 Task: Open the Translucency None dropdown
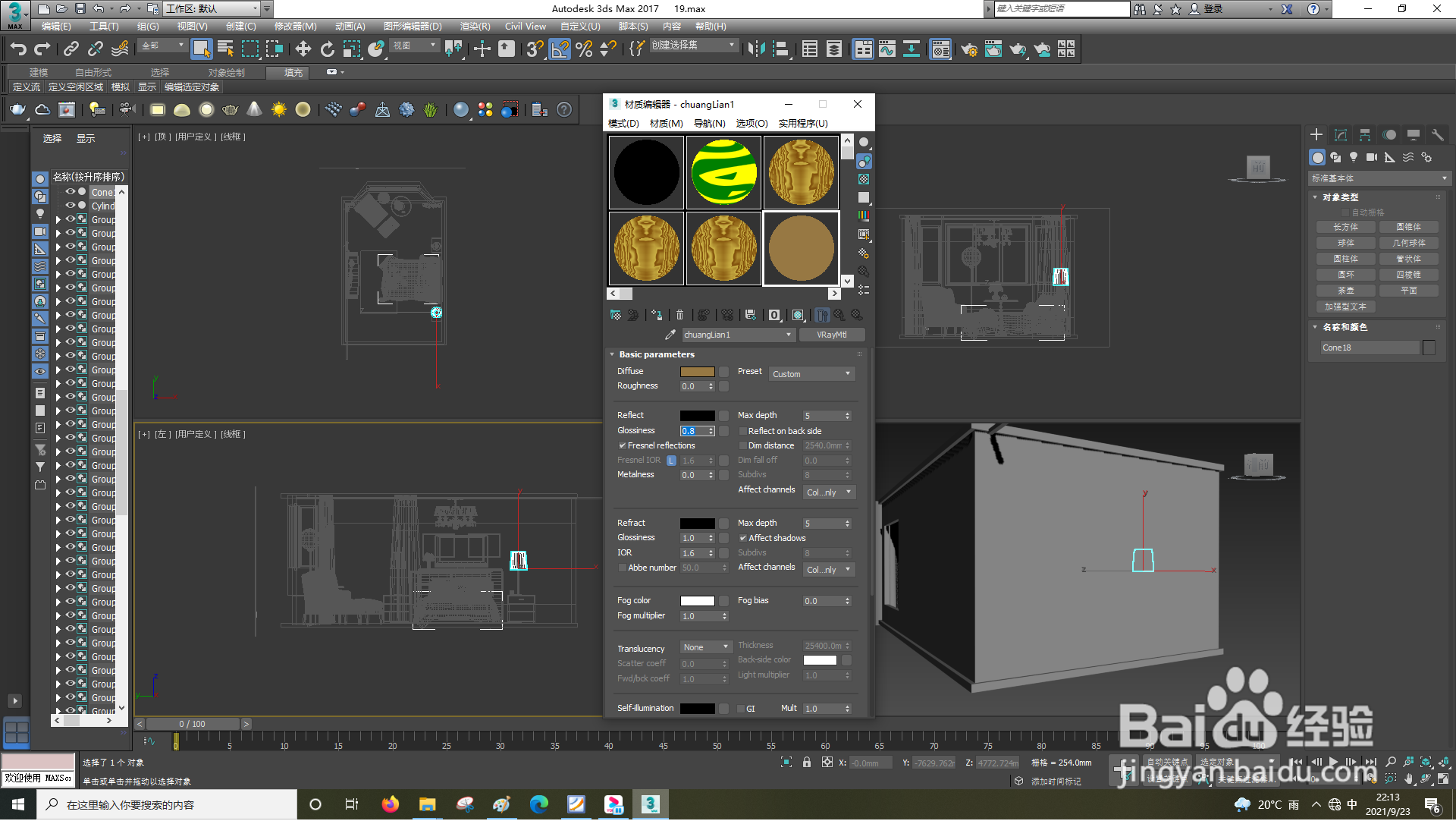[x=706, y=647]
